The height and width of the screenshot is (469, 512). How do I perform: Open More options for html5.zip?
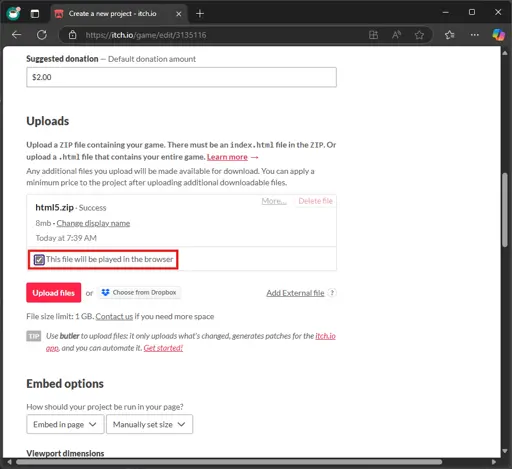(274, 201)
